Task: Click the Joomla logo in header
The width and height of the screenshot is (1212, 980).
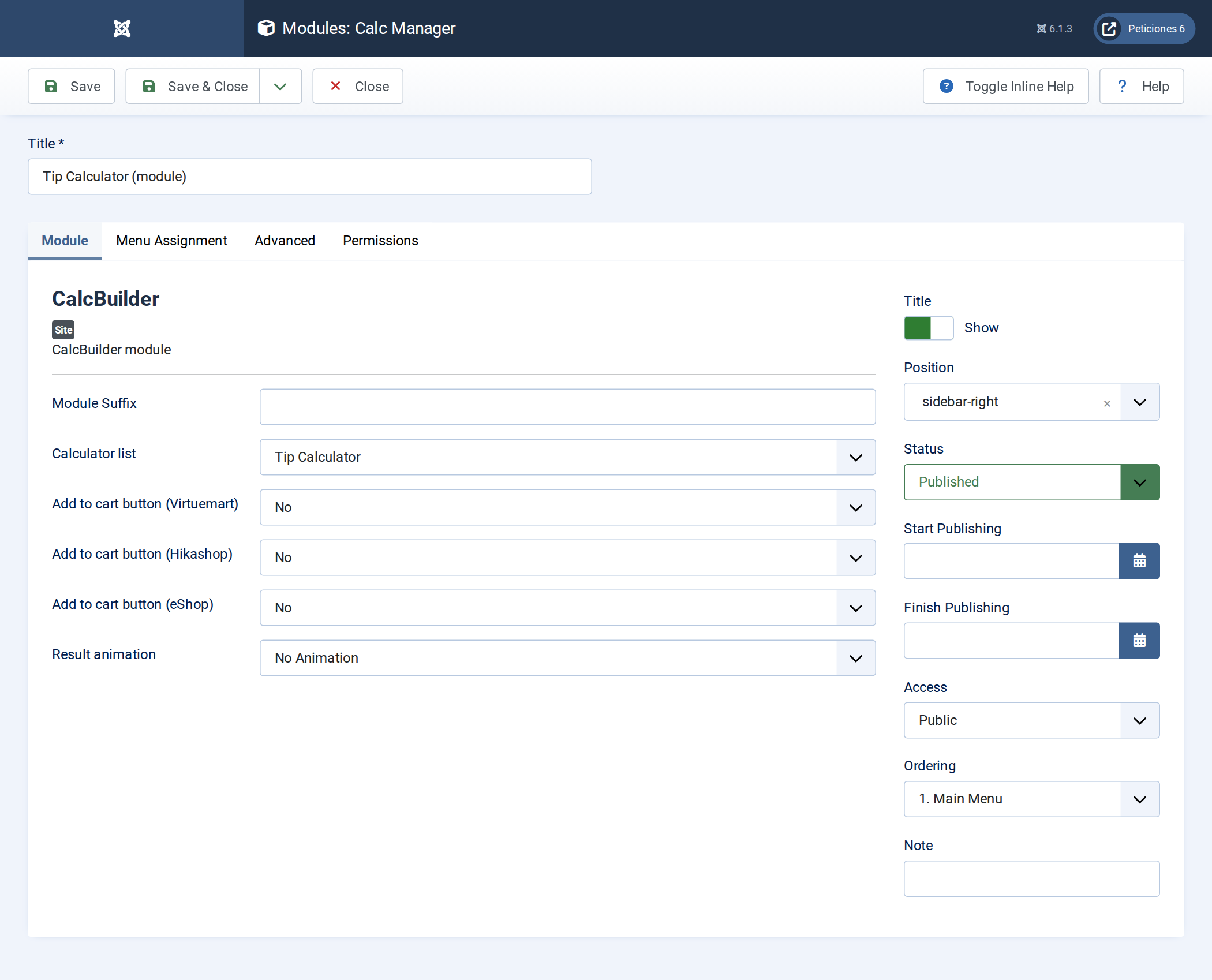Action: (122, 28)
